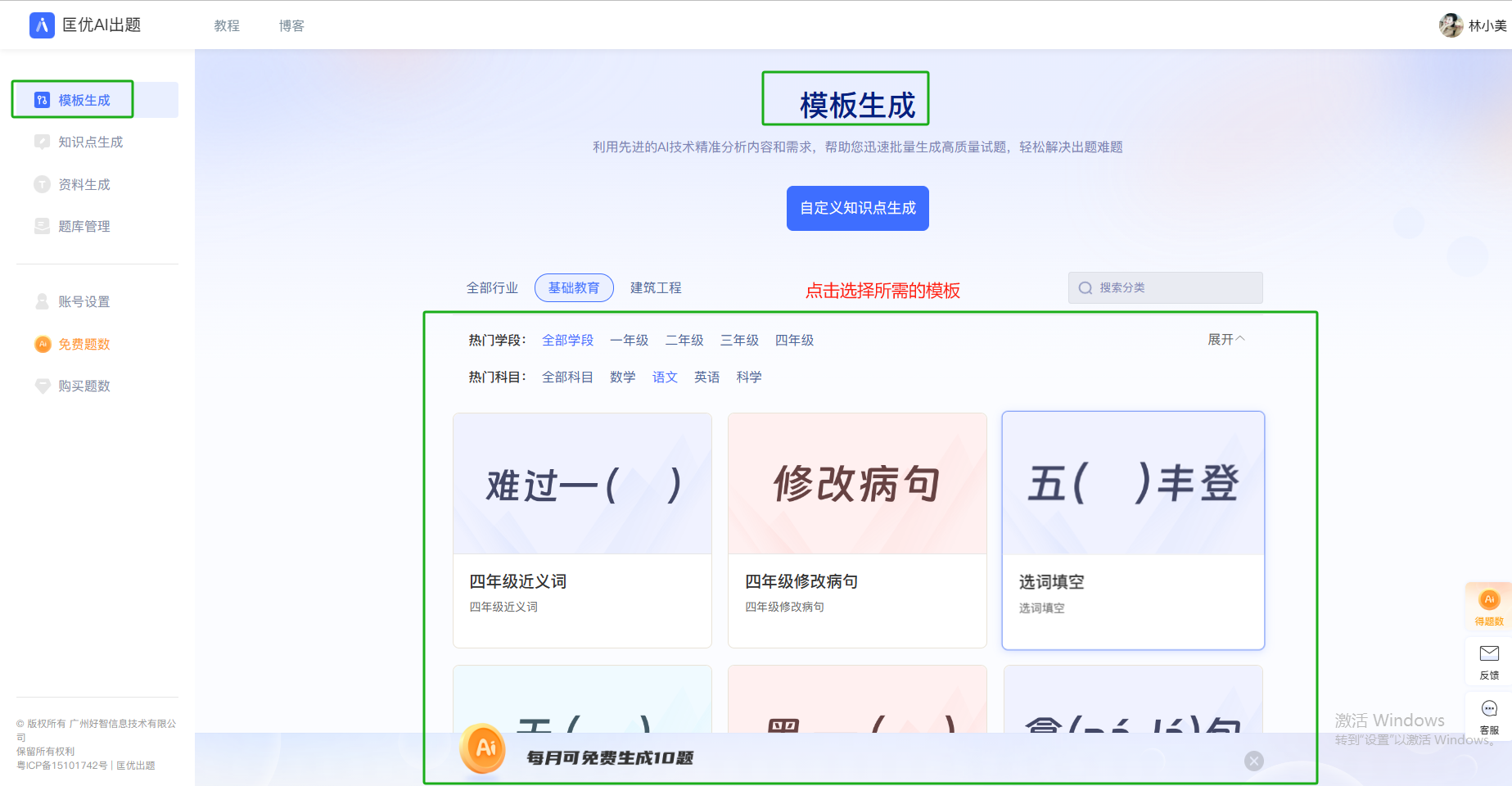This screenshot has height=786, width=1512.
Task: Click the 购买题数 sidebar label
Action: 84,386
